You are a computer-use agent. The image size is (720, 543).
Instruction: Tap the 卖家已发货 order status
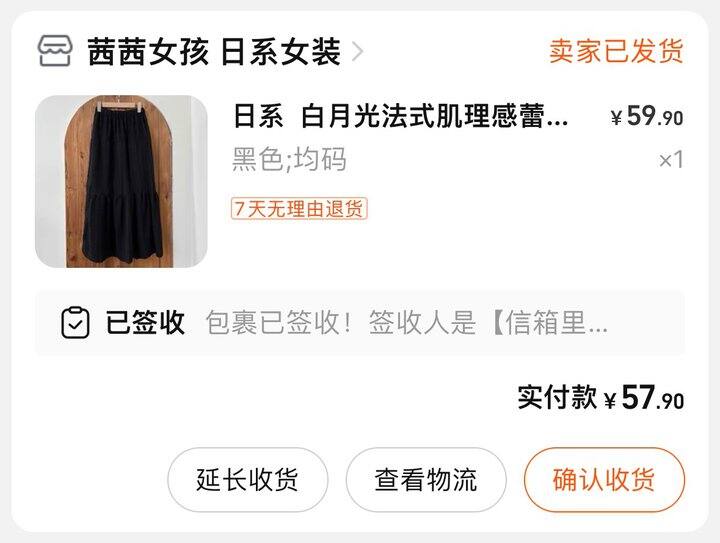616,51
